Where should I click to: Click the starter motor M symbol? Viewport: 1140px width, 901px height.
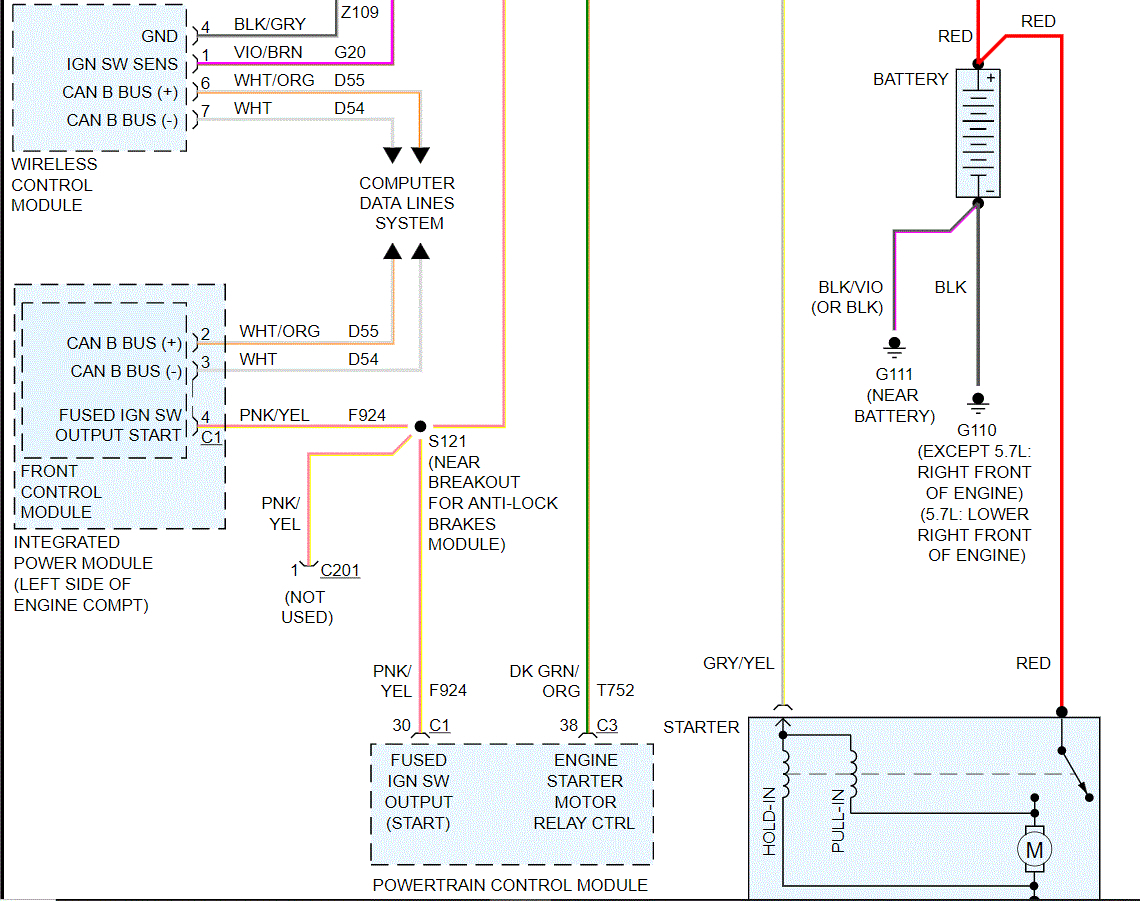(1034, 849)
